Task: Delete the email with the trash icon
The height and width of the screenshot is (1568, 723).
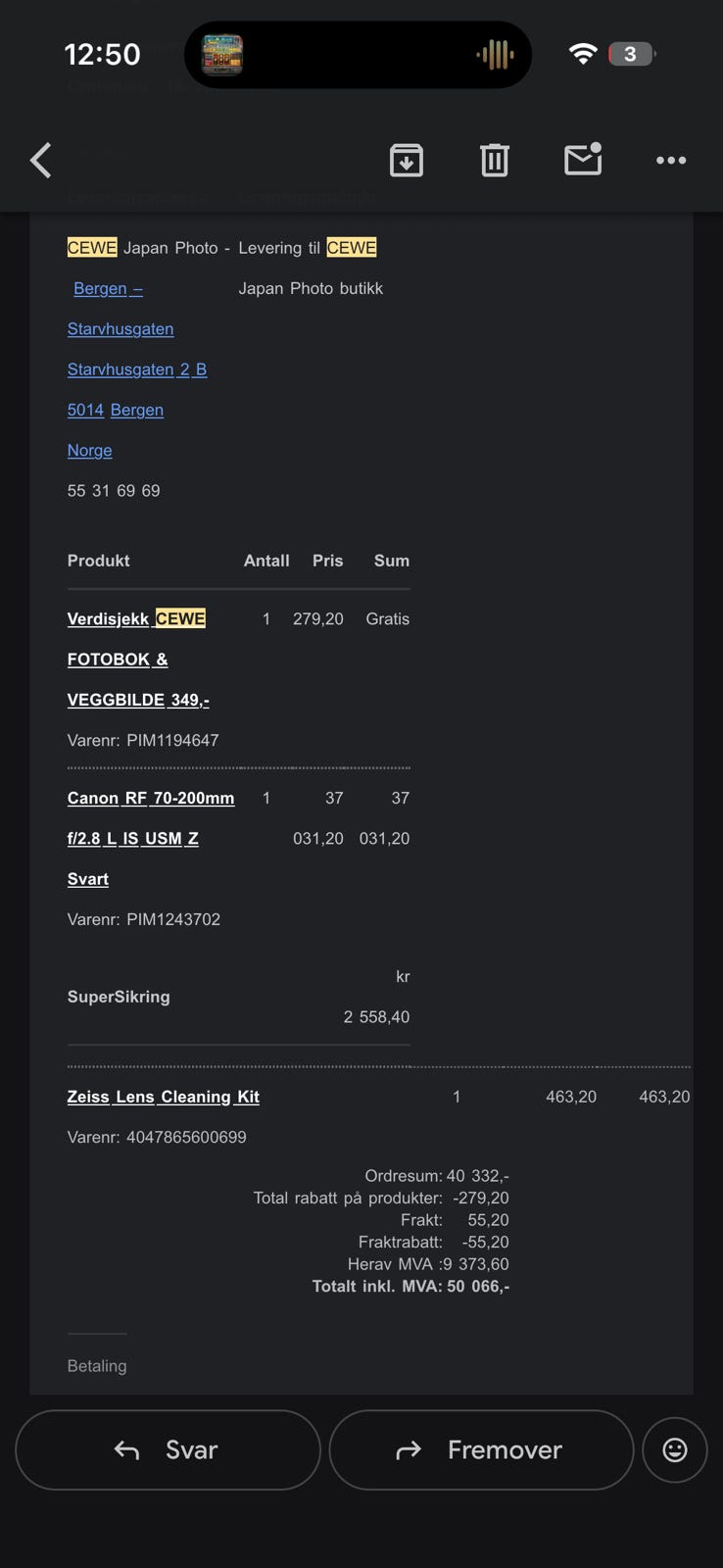Action: point(495,160)
